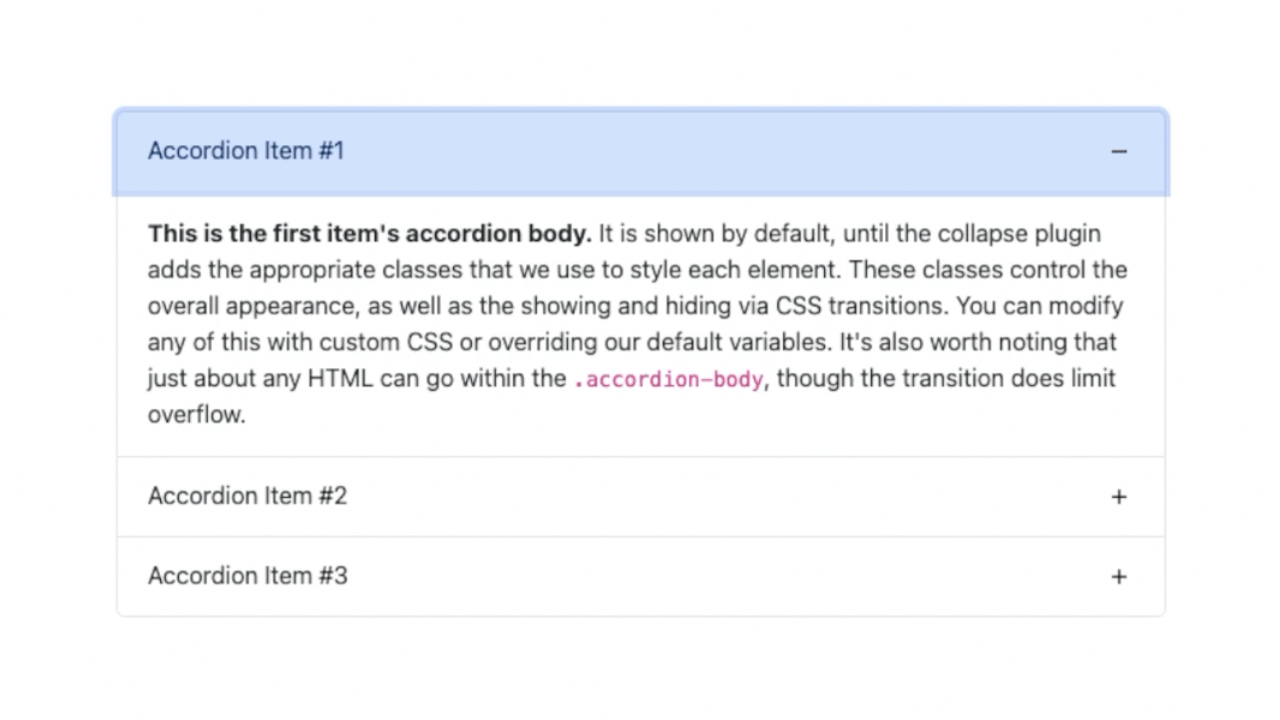Click the pink .accordion-body code text
Screen dimensions: 1280x720
(668, 380)
